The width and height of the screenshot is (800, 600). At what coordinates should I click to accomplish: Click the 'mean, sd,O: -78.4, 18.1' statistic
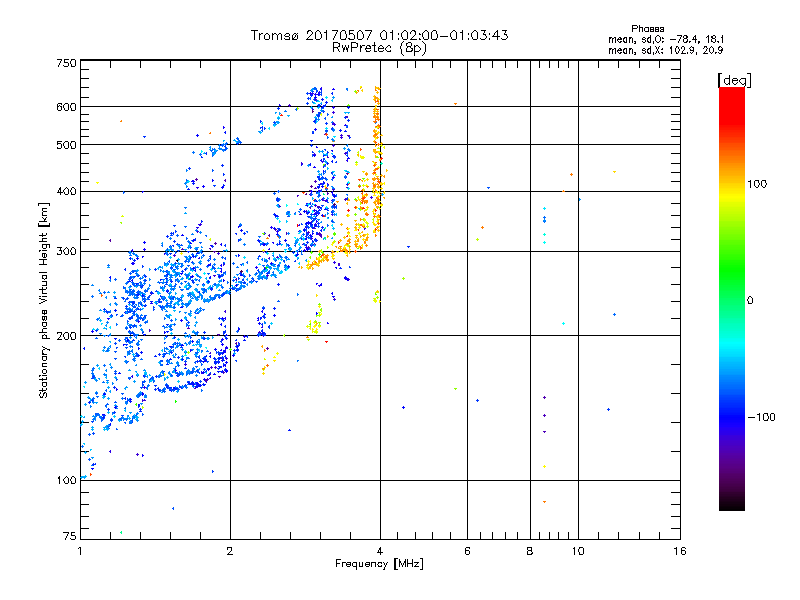tap(666, 39)
